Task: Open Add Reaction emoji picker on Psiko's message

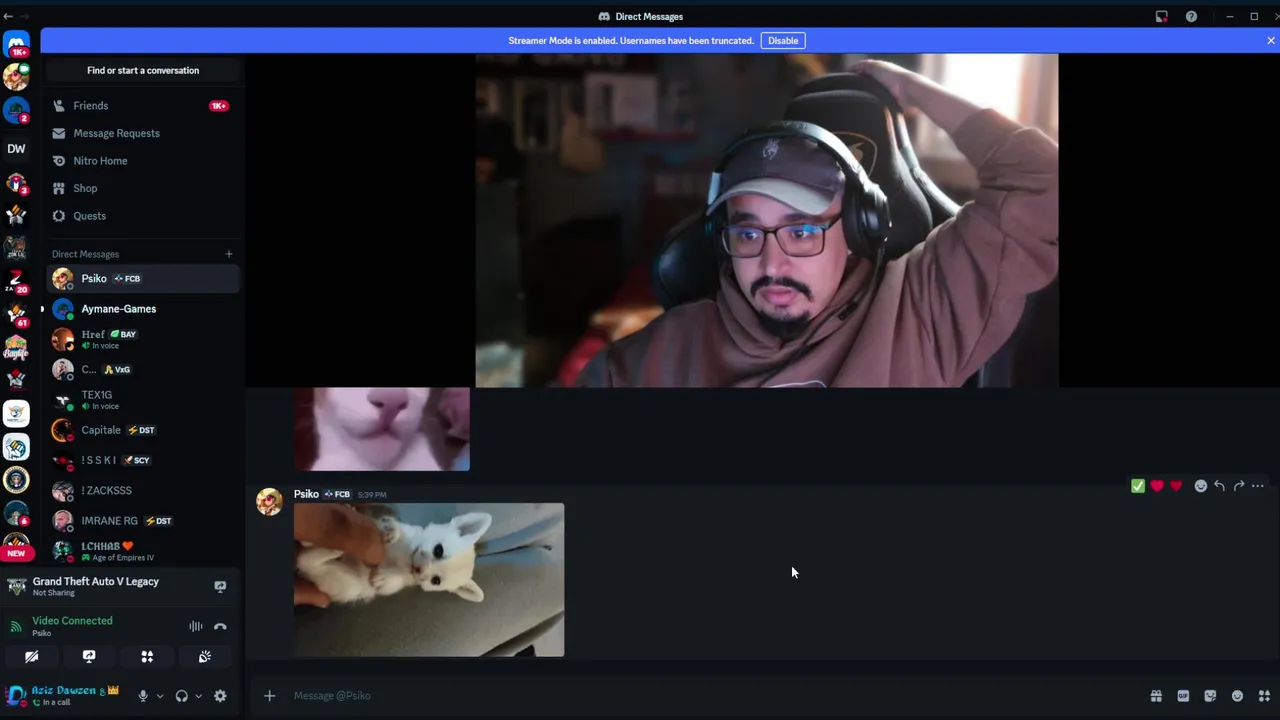Action: coord(1200,486)
